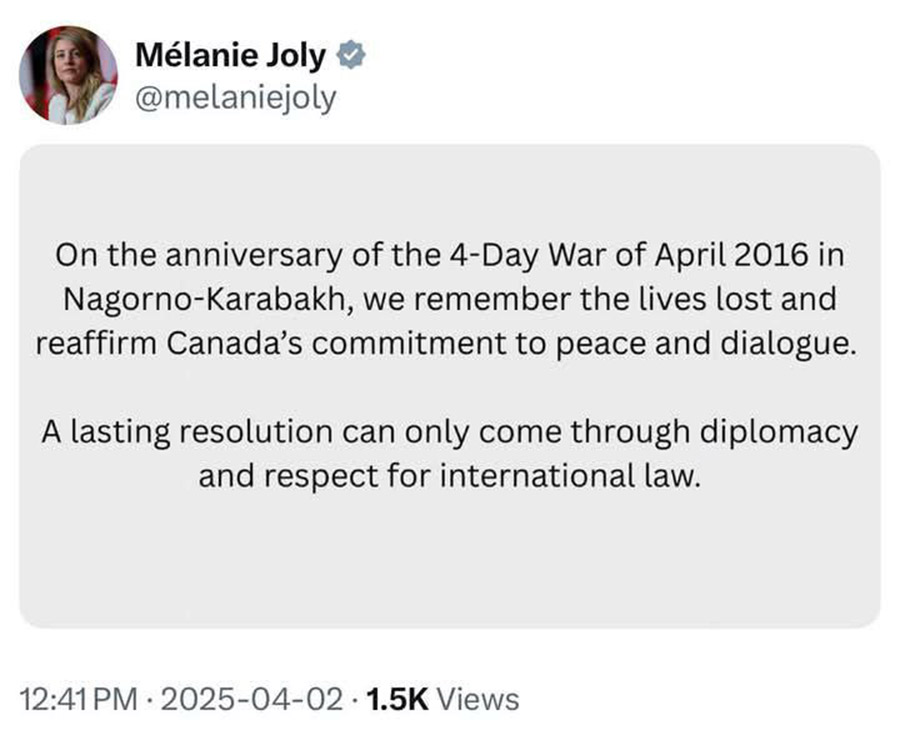Image resolution: width=900 pixels, height=735 pixels.
Task: Click the 2025-04-02 post date
Action: pyautogui.click(x=253, y=699)
